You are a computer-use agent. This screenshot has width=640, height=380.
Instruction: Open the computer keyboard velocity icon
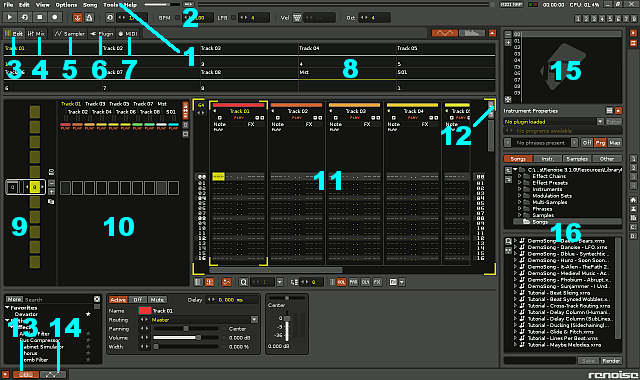coord(297,18)
